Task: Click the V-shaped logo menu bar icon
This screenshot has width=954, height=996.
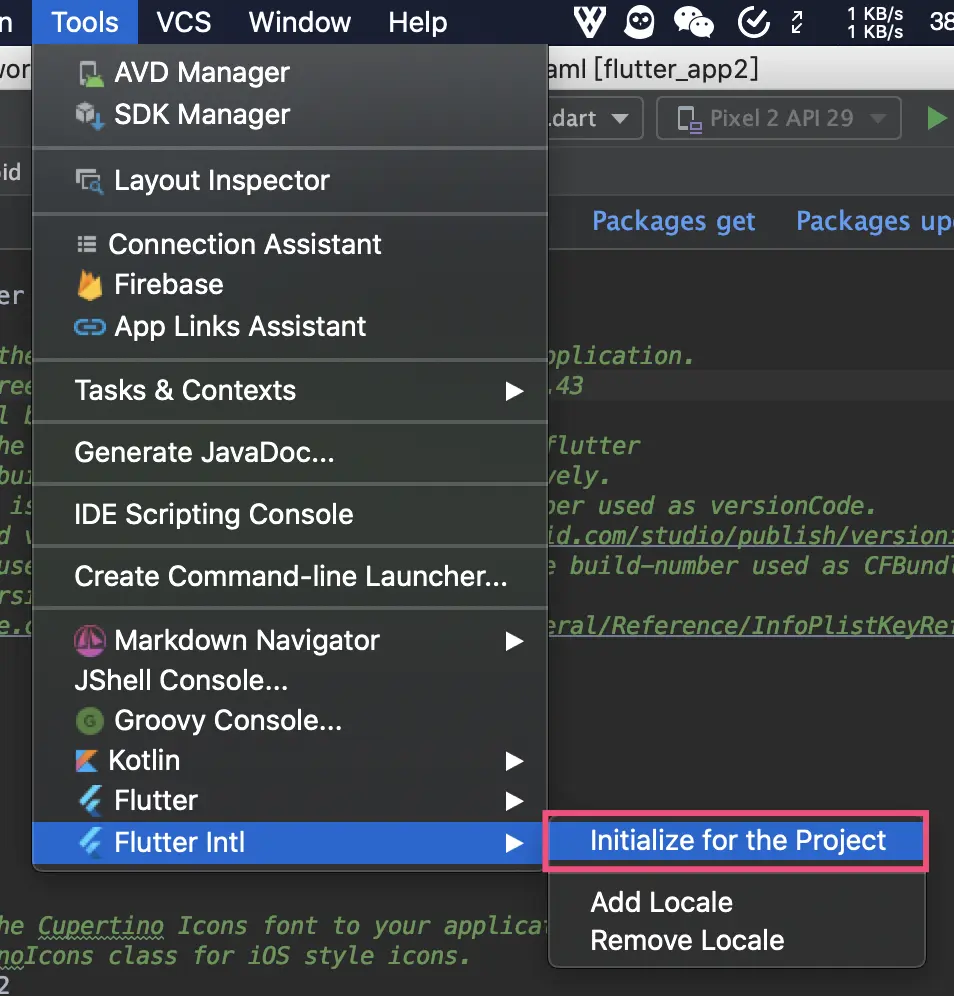Action: point(589,22)
